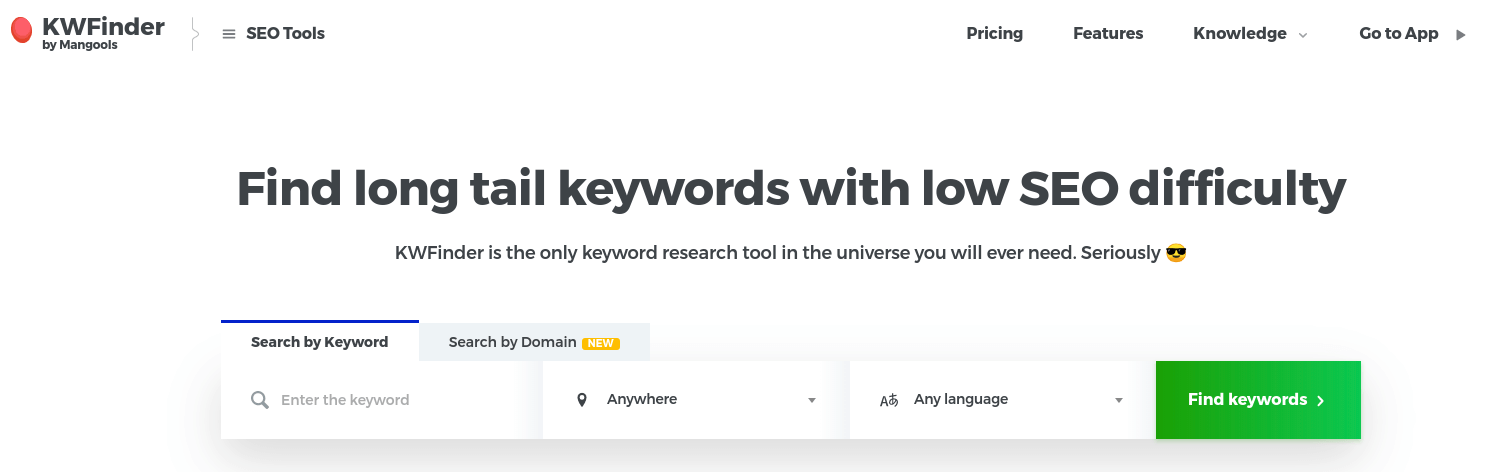Viewport: 1493px width, 472px height.
Task: Click the location pin icon
Action: click(582, 400)
